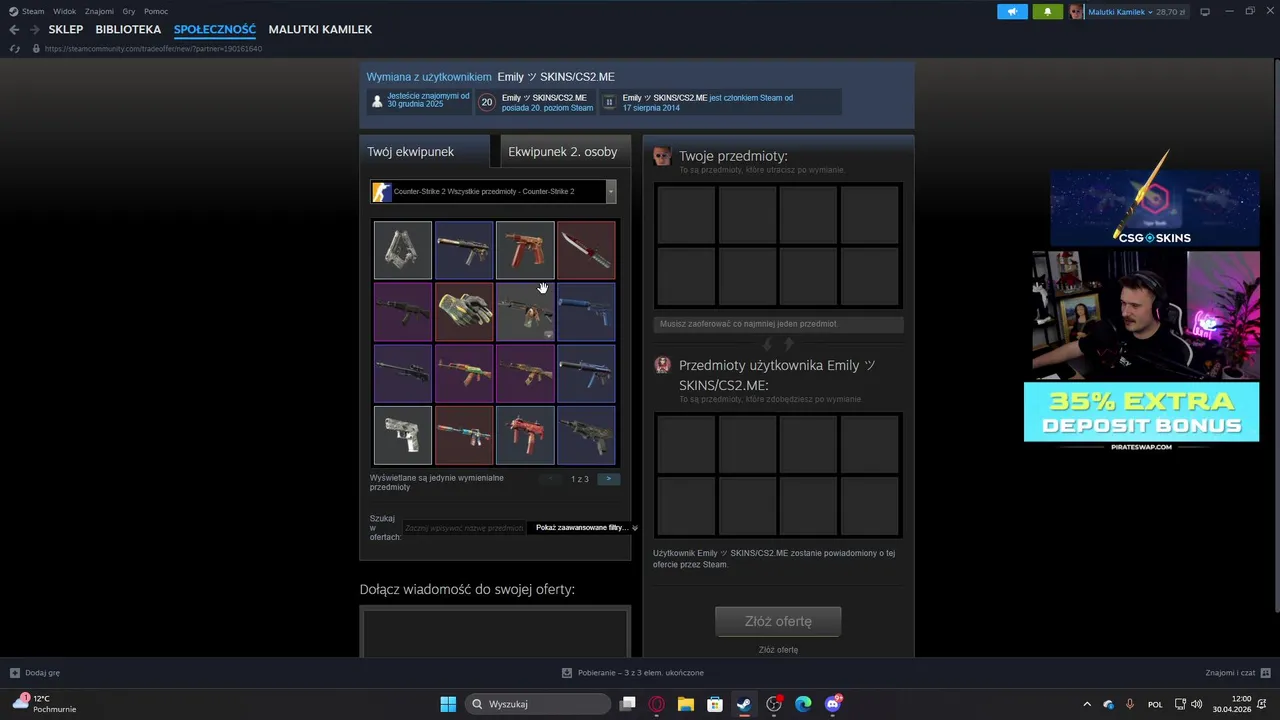Click the page URL address bar
The height and width of the screenshot is (720, 1280).
click(153, 48)
